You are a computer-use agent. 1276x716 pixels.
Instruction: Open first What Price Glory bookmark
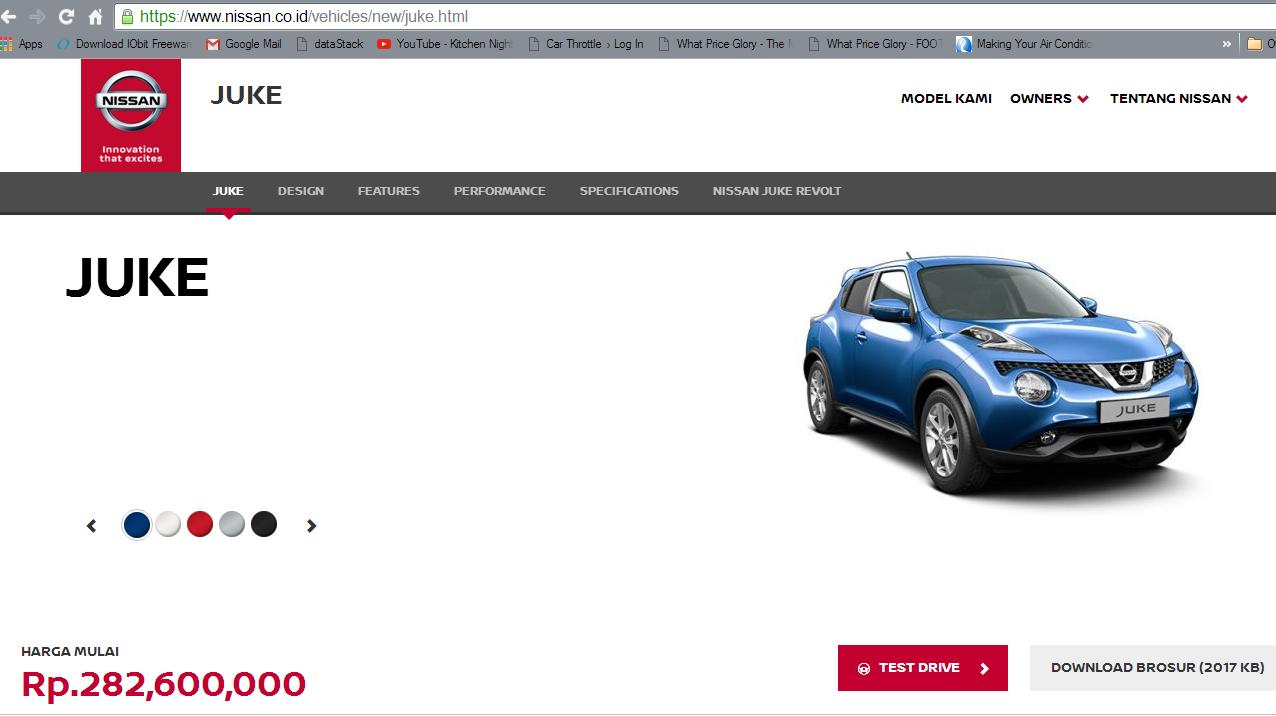click(x=724, y=44)
